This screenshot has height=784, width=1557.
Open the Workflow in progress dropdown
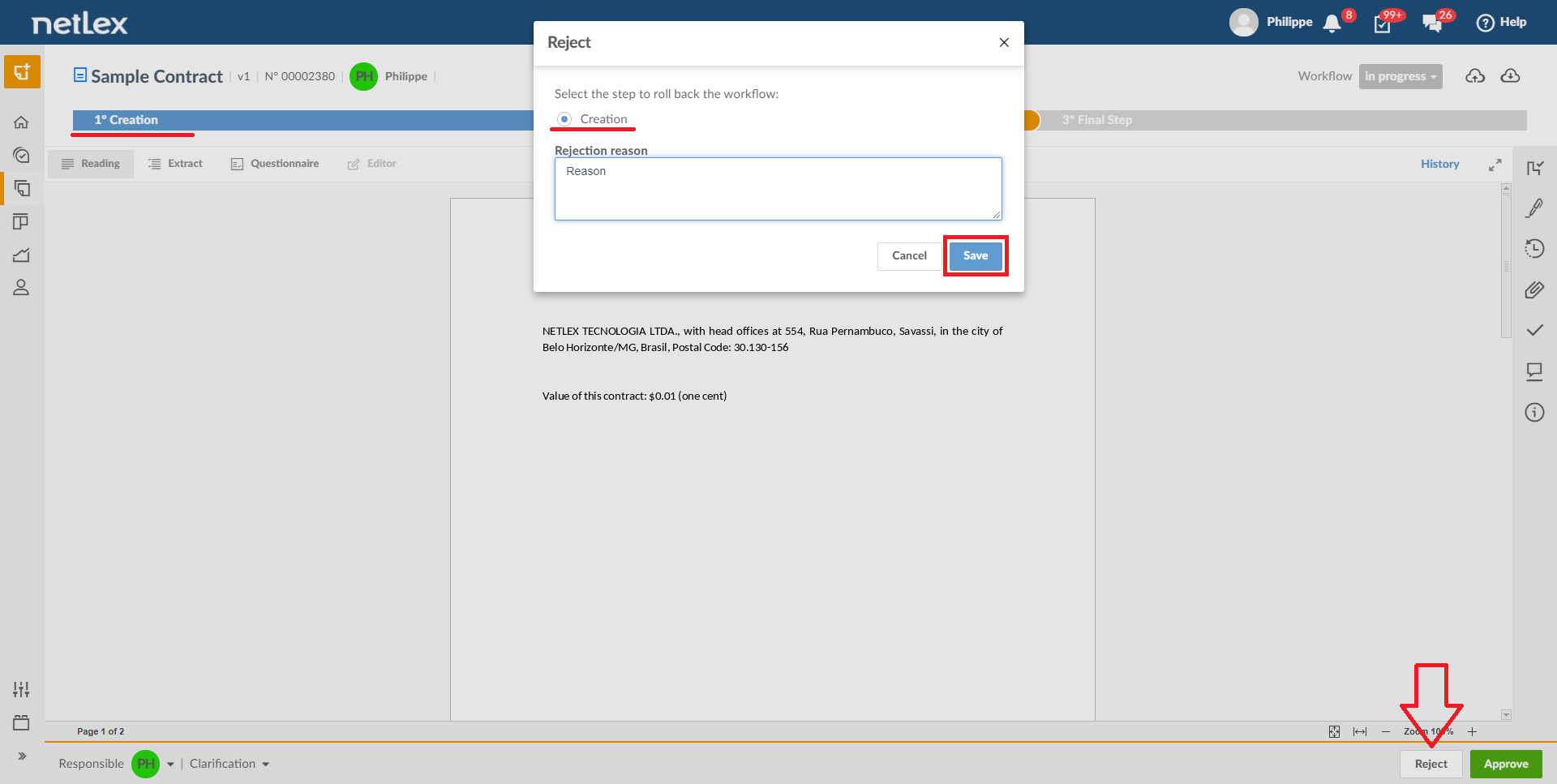click(x=1400, y=76)
